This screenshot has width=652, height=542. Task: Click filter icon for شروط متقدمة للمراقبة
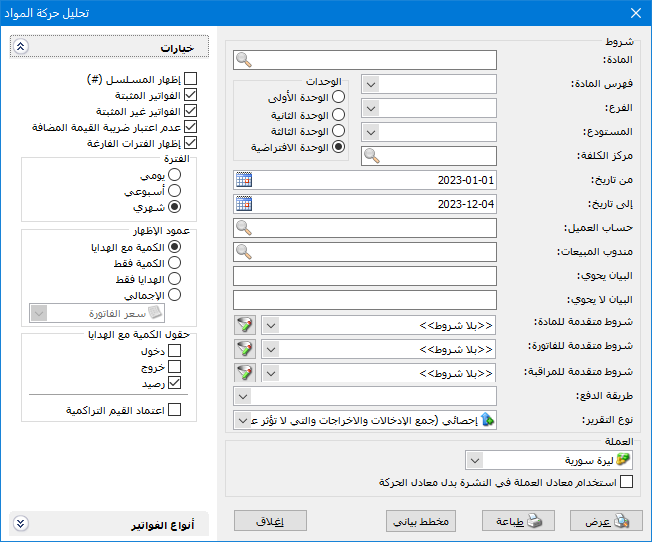(x=245, y=373)
